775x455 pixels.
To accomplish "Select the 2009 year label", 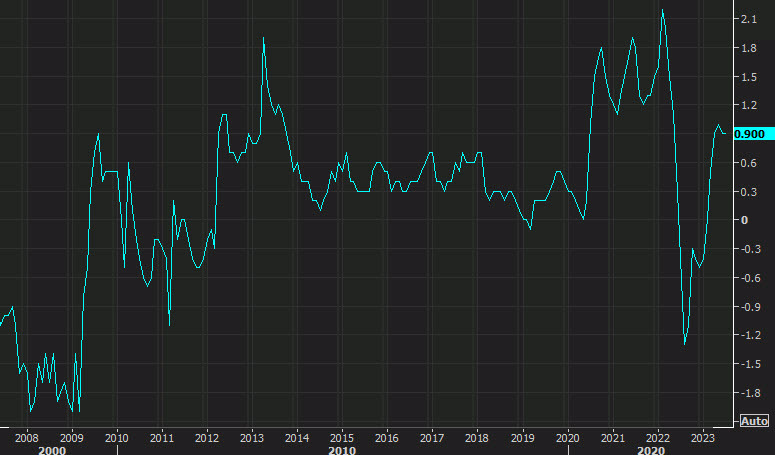I will 72,438.
